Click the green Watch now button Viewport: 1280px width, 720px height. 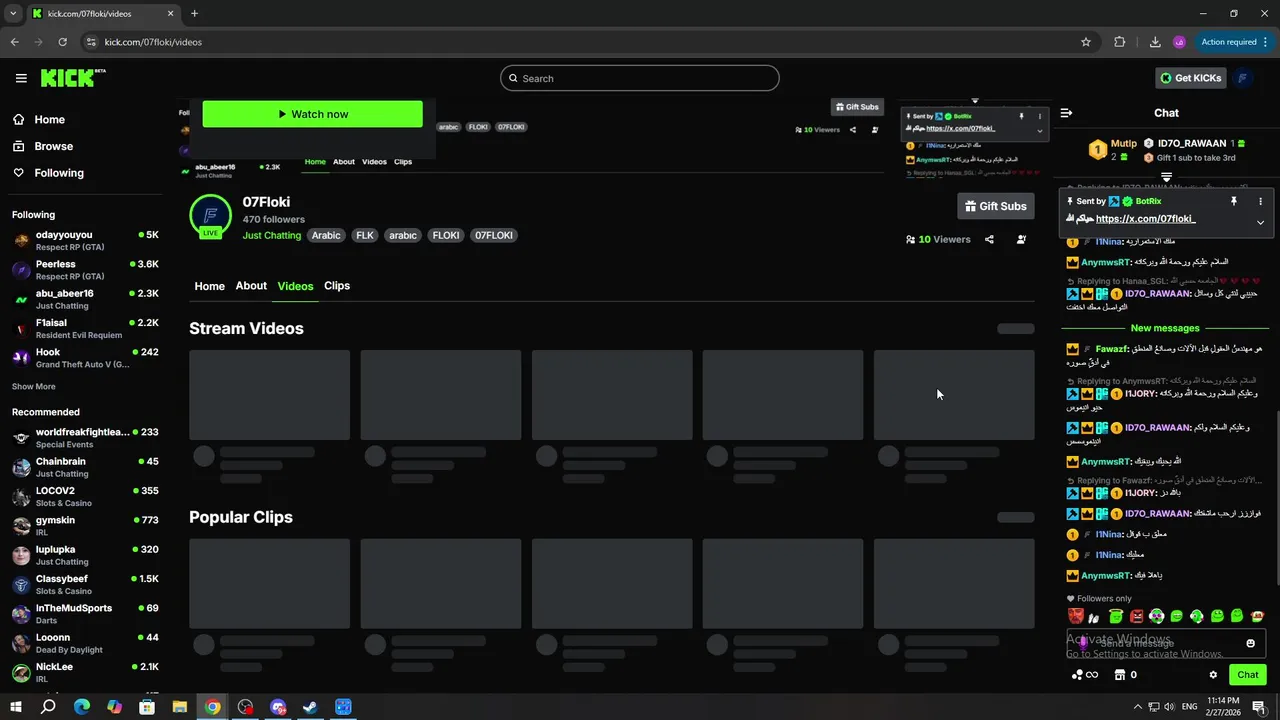coord(312,114)
